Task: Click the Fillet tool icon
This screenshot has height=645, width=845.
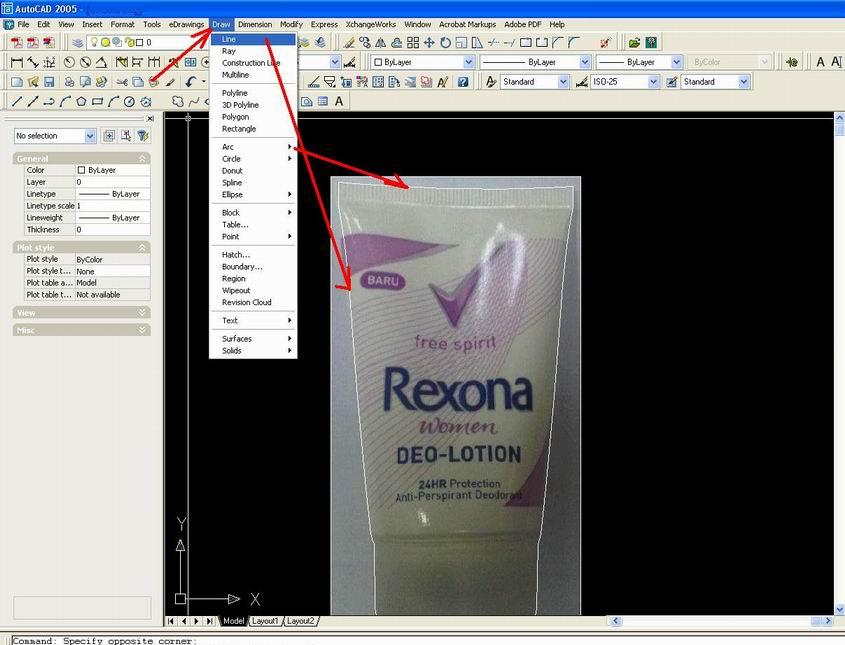Action: pyautogui.click(x=574, y=42)
